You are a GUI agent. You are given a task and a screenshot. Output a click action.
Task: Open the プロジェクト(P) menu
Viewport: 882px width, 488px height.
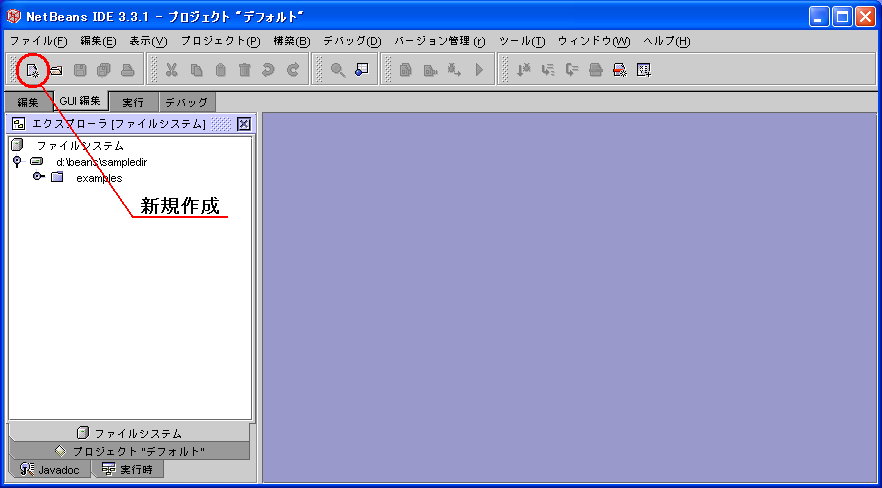tap(220, 42)
